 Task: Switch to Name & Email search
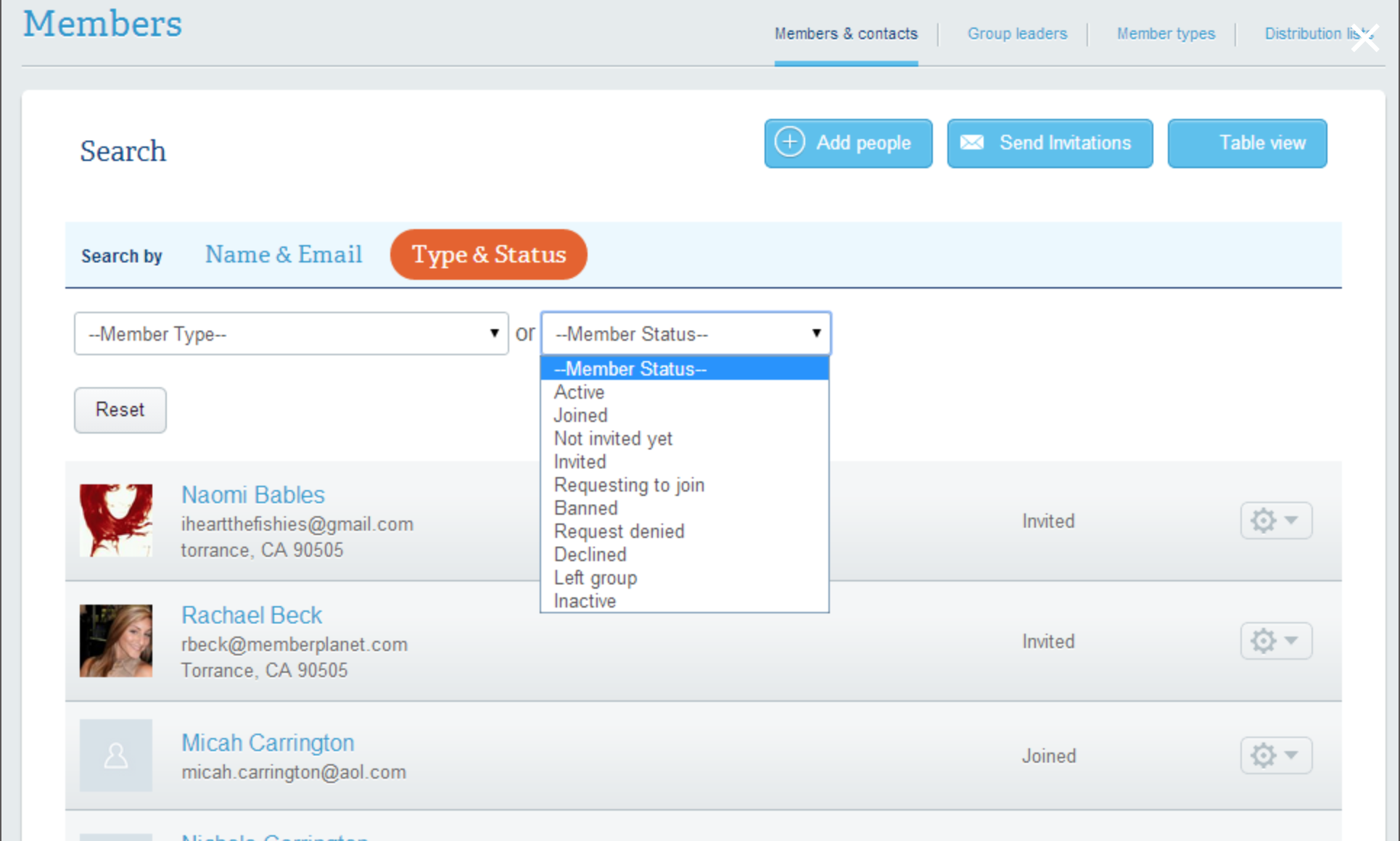284,254
